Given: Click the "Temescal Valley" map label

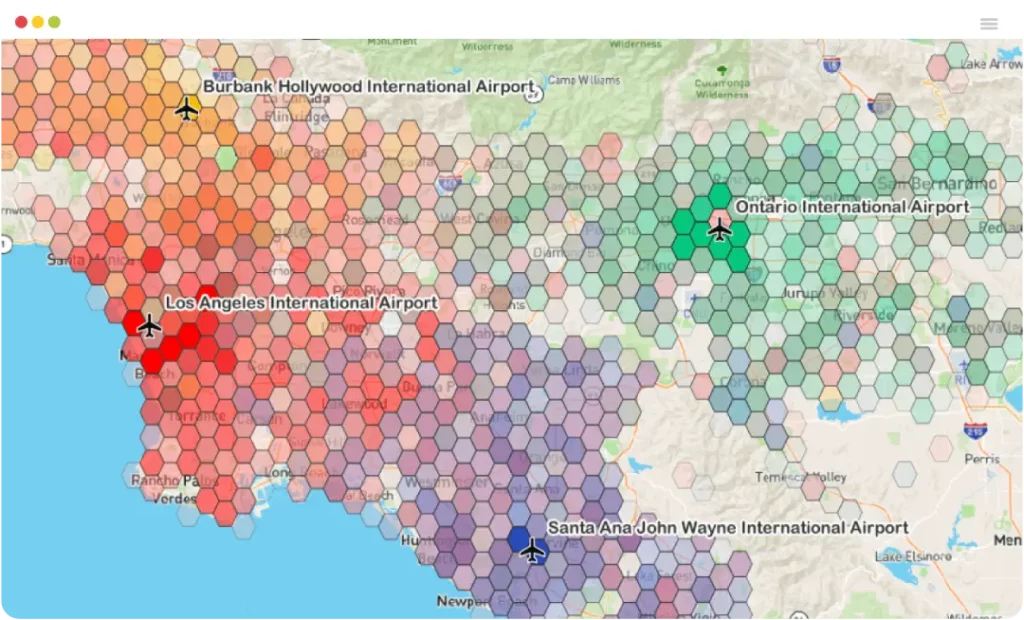Looking at the screenshot, I should coord(801,477).
